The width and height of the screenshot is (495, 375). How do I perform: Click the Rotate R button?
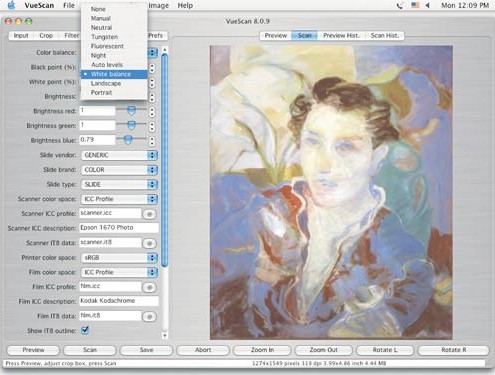point(454,350)
